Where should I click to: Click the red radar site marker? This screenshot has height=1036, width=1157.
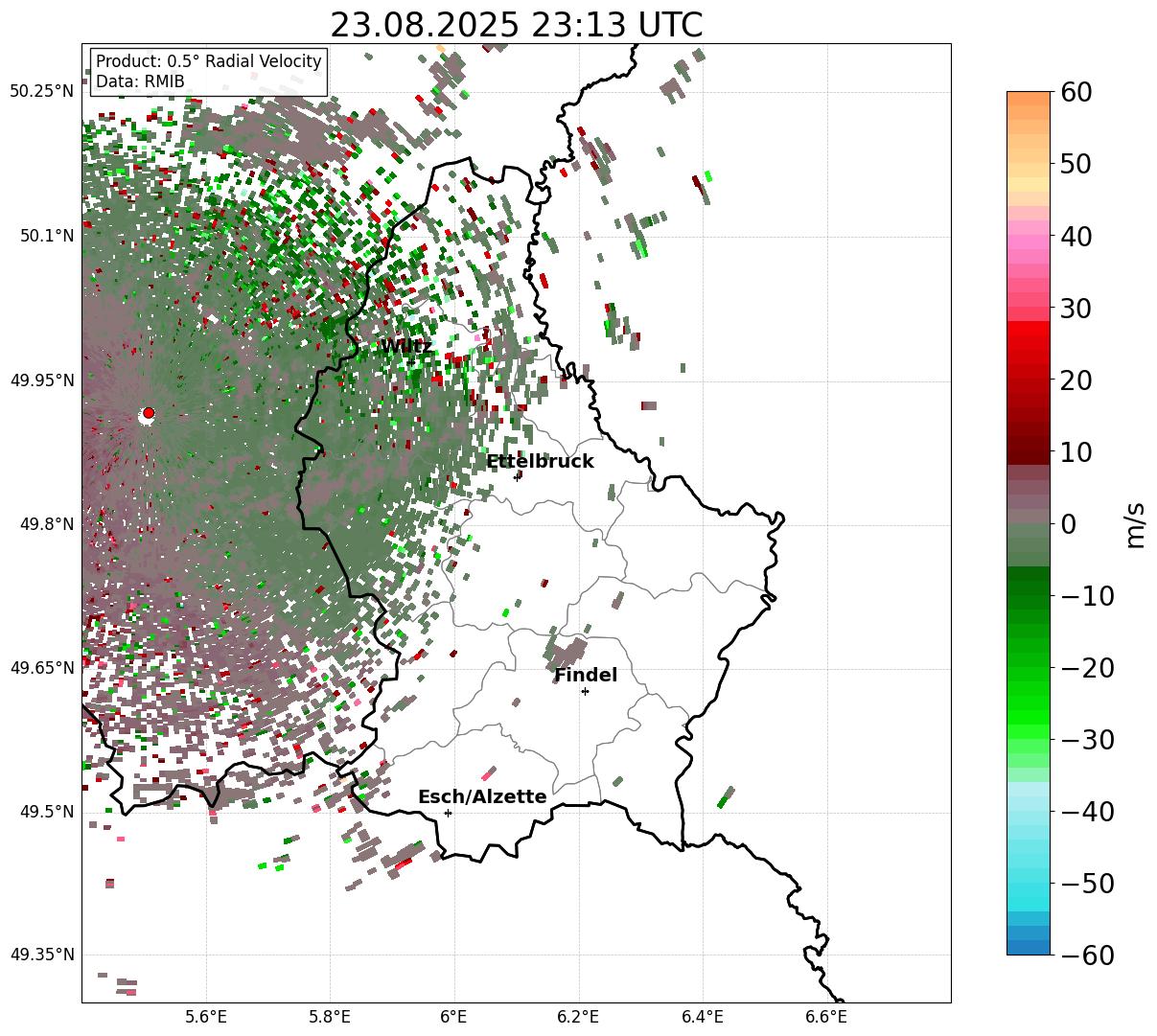click(x=149, y=413)
